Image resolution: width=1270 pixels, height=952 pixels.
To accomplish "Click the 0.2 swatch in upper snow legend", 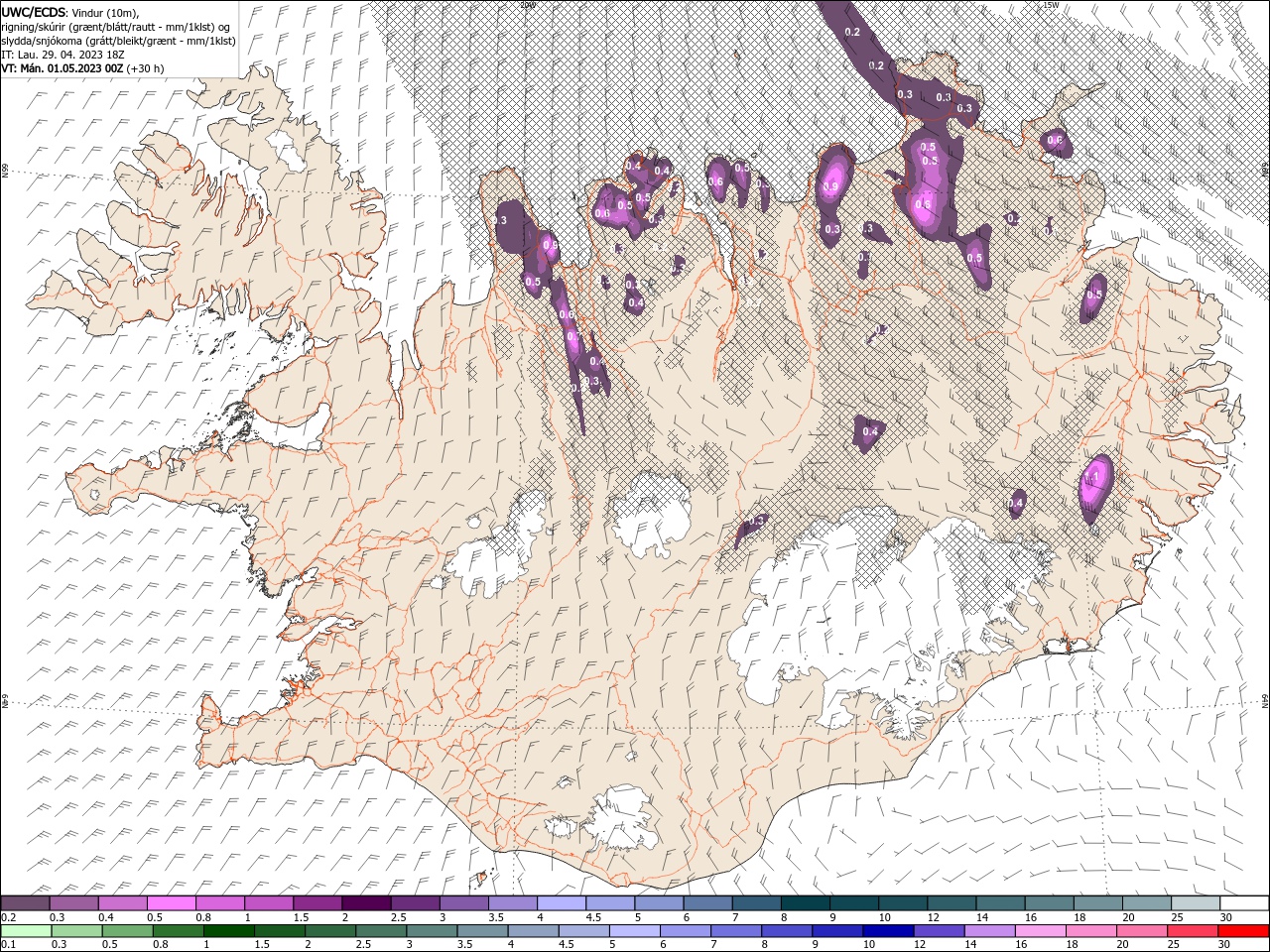I will (25, 903).
